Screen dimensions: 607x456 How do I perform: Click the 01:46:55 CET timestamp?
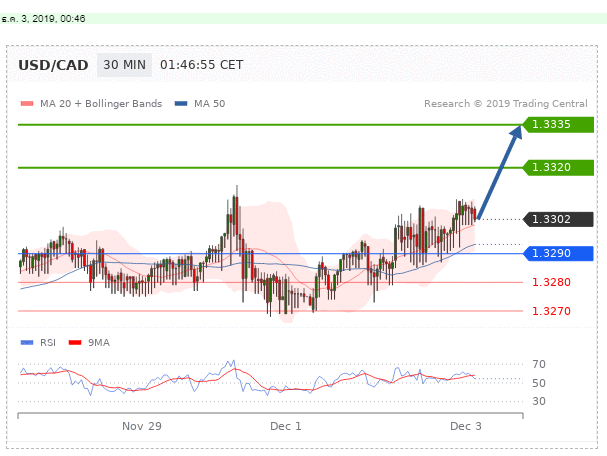coord(202,65)
